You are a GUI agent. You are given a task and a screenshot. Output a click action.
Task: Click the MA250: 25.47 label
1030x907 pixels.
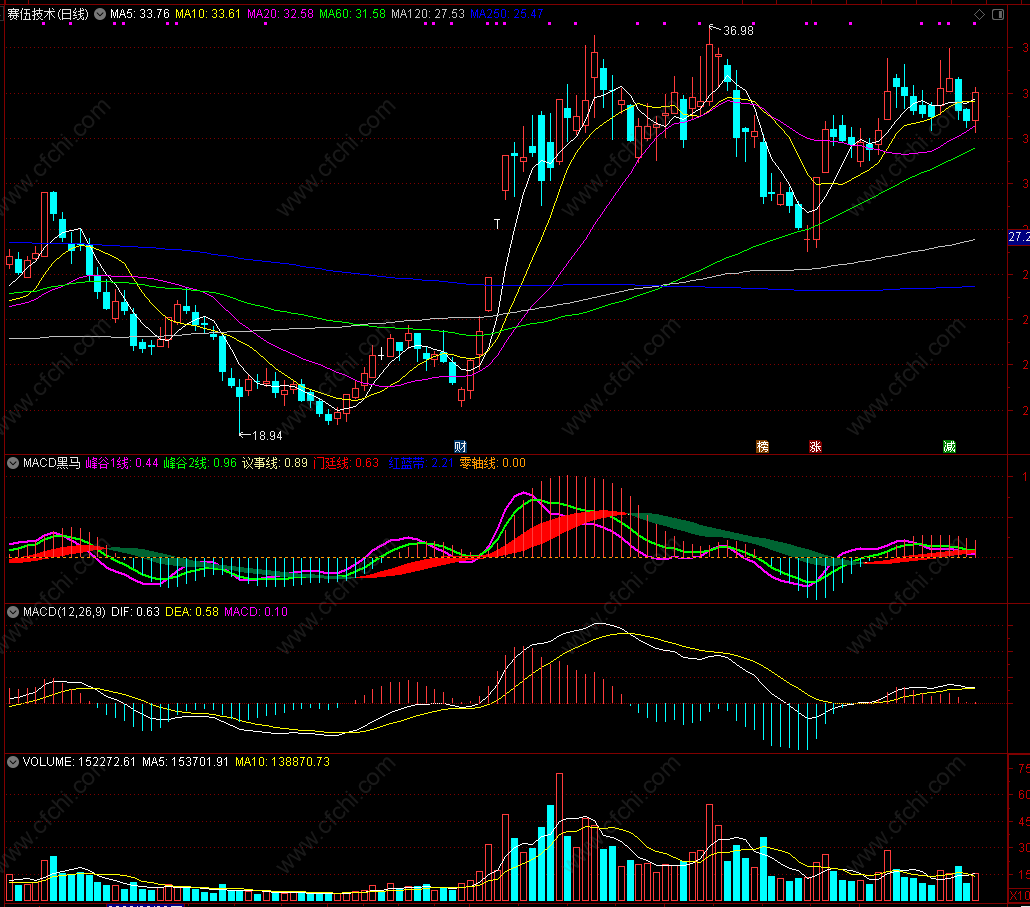click(507, 14)
